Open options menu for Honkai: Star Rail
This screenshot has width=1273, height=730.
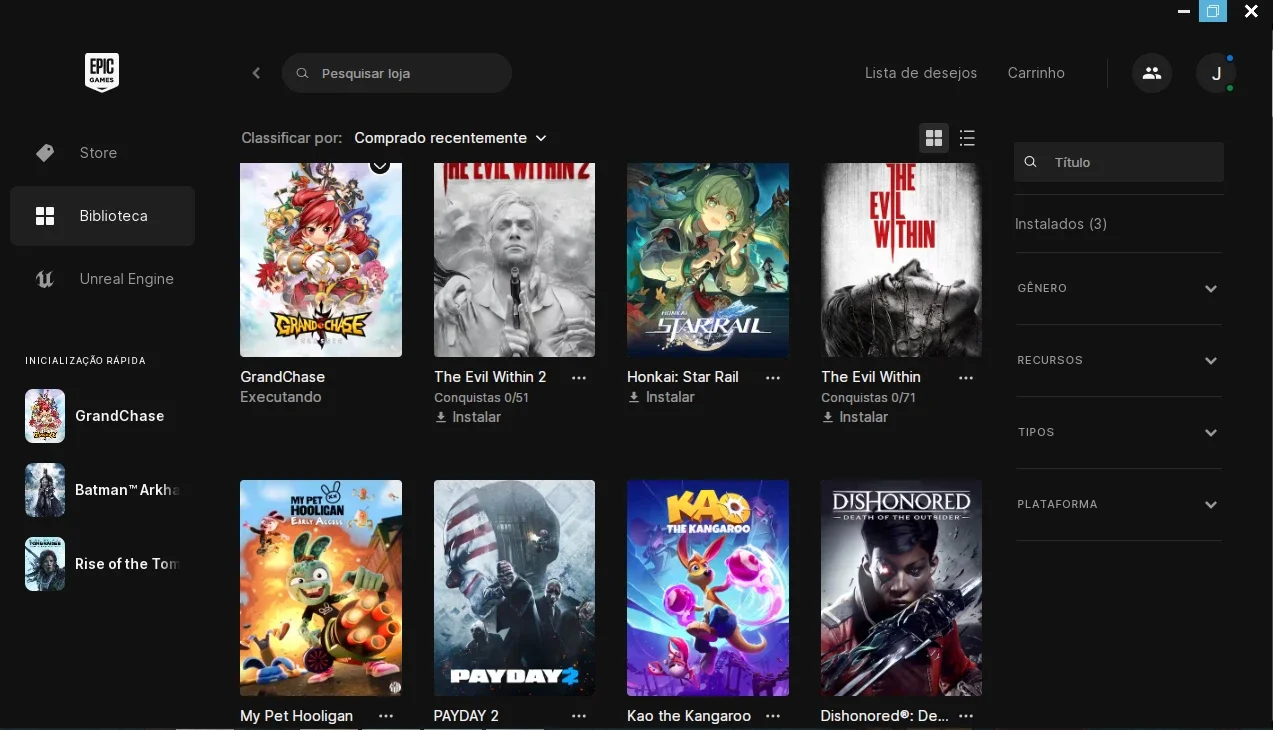(x=773, y=378)
